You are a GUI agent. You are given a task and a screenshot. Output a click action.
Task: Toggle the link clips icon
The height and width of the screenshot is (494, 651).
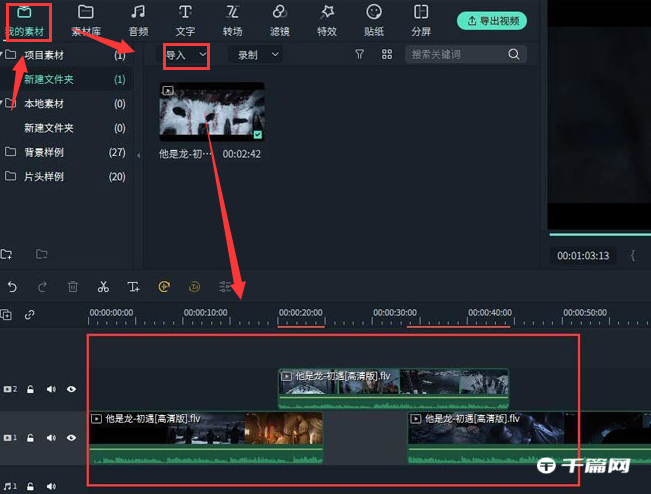[x=29, y=315]
